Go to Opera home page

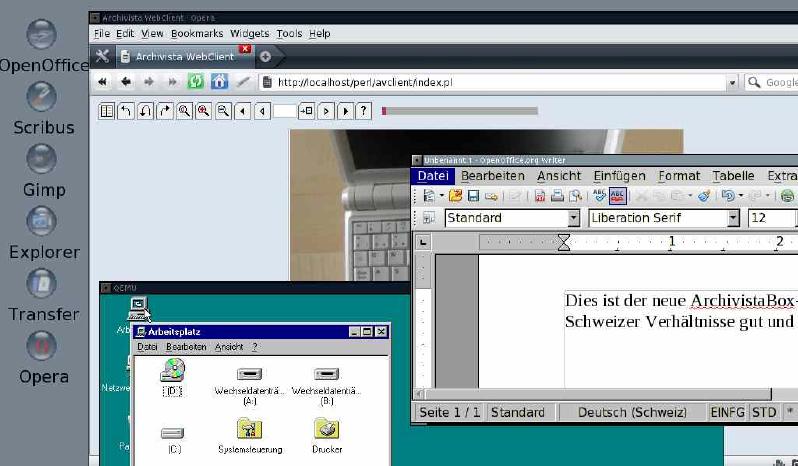(219, 82)
